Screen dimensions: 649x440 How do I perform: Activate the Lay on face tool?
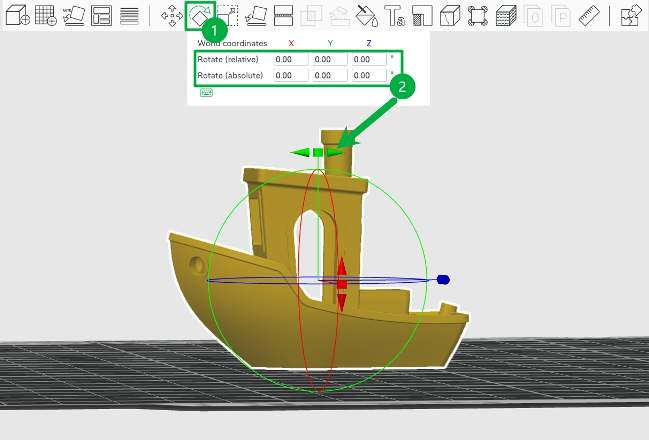tap(256, 15)
